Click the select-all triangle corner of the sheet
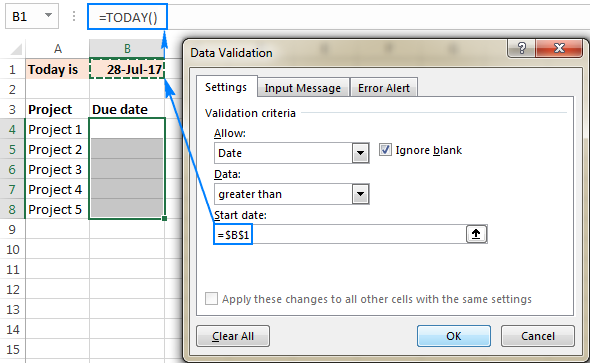Viewport: 590px width, 363px height. pyautogui.click(x=16, y=49)
